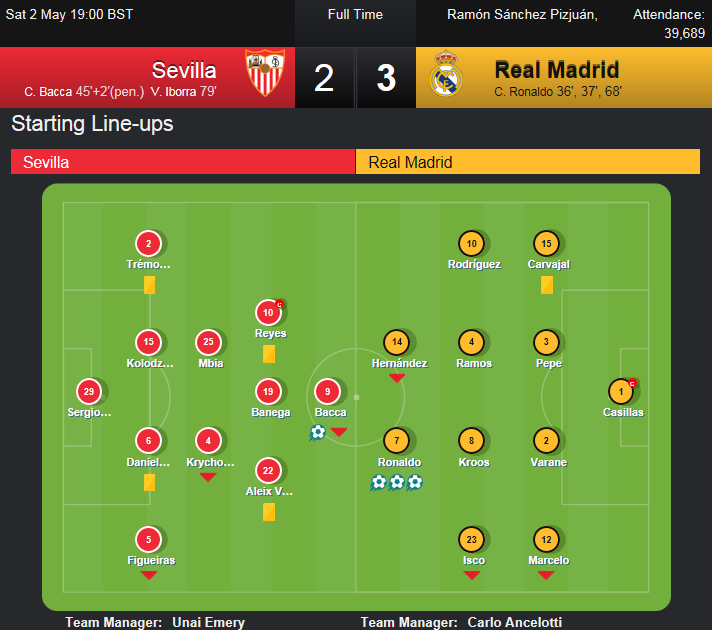This screenshot has height=631, width=712.
Task: Click the substitution arrow under Figueiras
Action: tap(148, 575)
